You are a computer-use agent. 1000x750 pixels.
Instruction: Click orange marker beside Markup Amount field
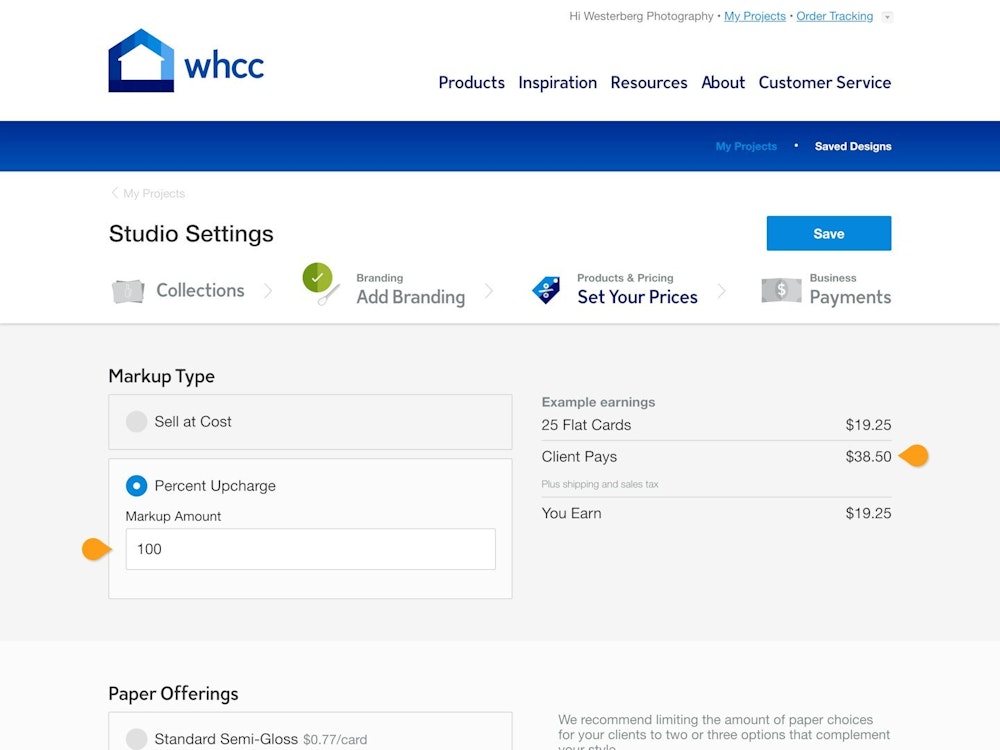[96, 549]
